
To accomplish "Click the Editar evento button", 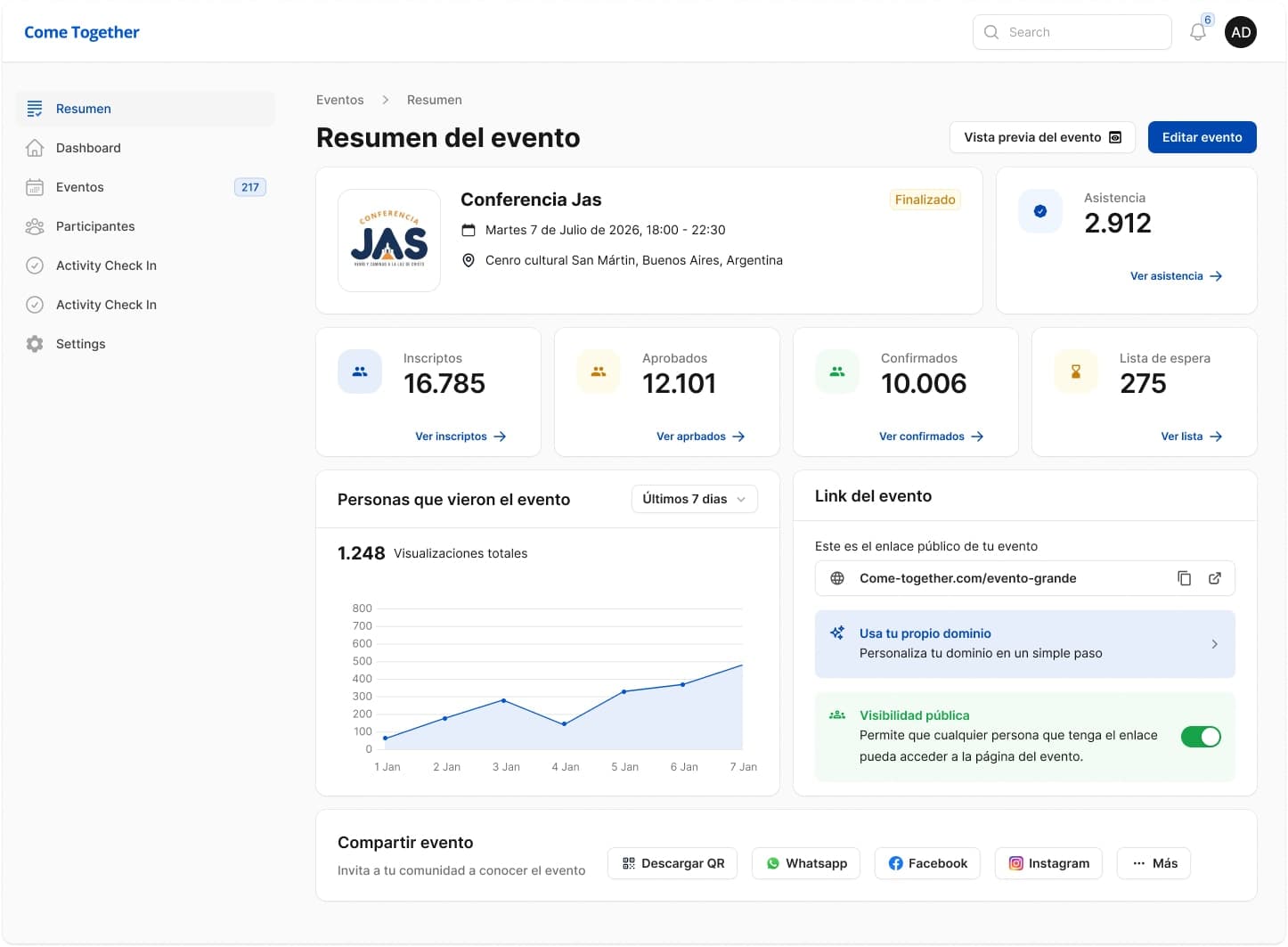I will click(x=1202, y=137).
